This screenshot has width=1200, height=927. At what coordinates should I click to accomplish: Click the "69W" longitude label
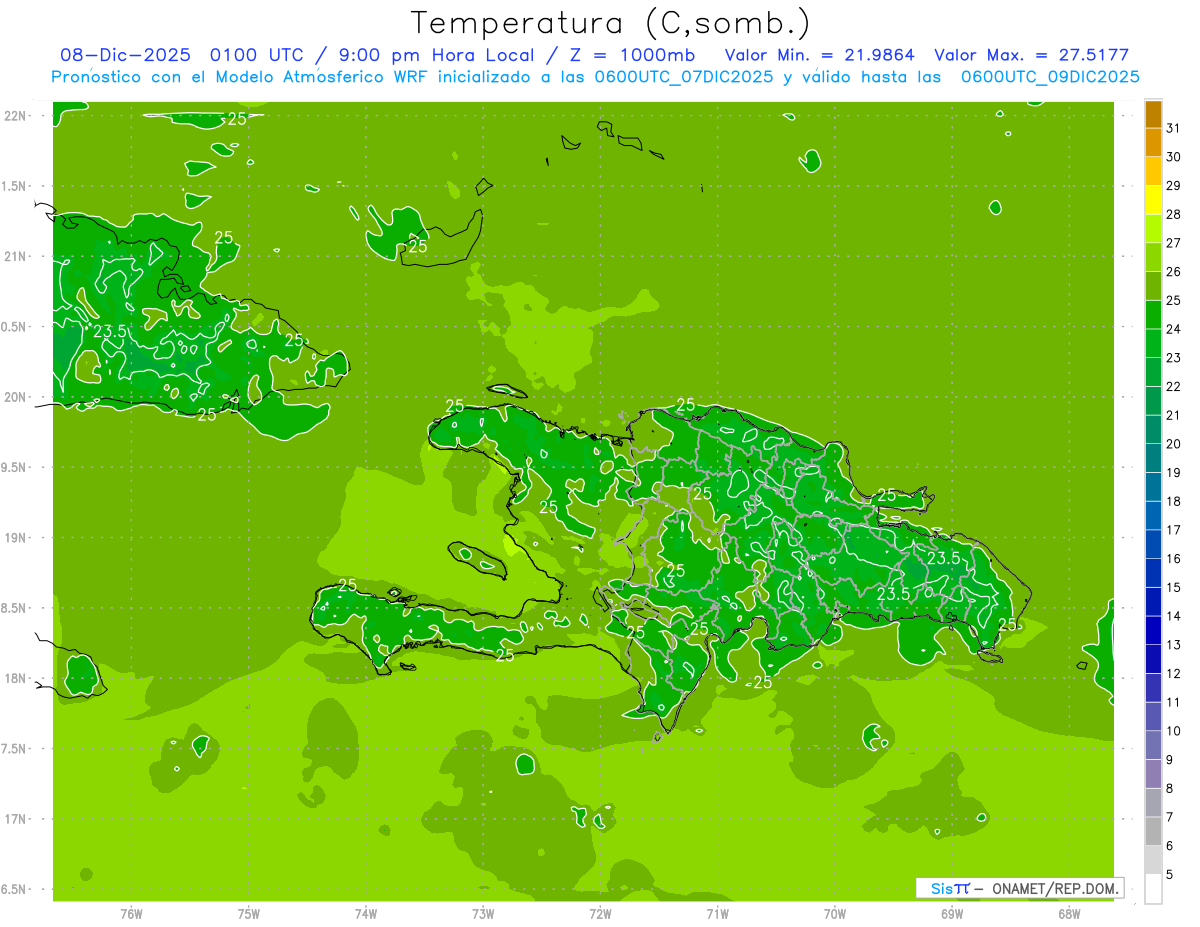952,913
